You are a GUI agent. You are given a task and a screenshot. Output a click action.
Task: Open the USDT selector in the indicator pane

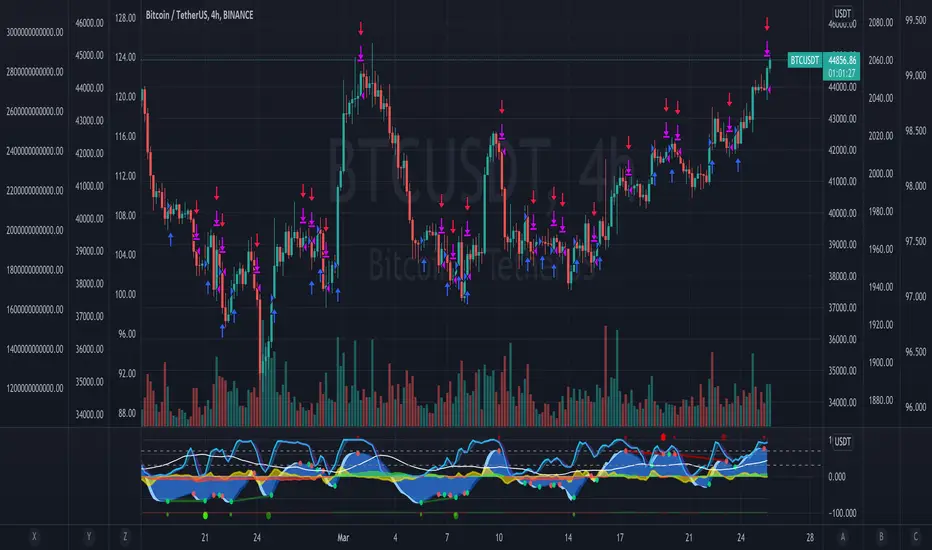(842, 442)
